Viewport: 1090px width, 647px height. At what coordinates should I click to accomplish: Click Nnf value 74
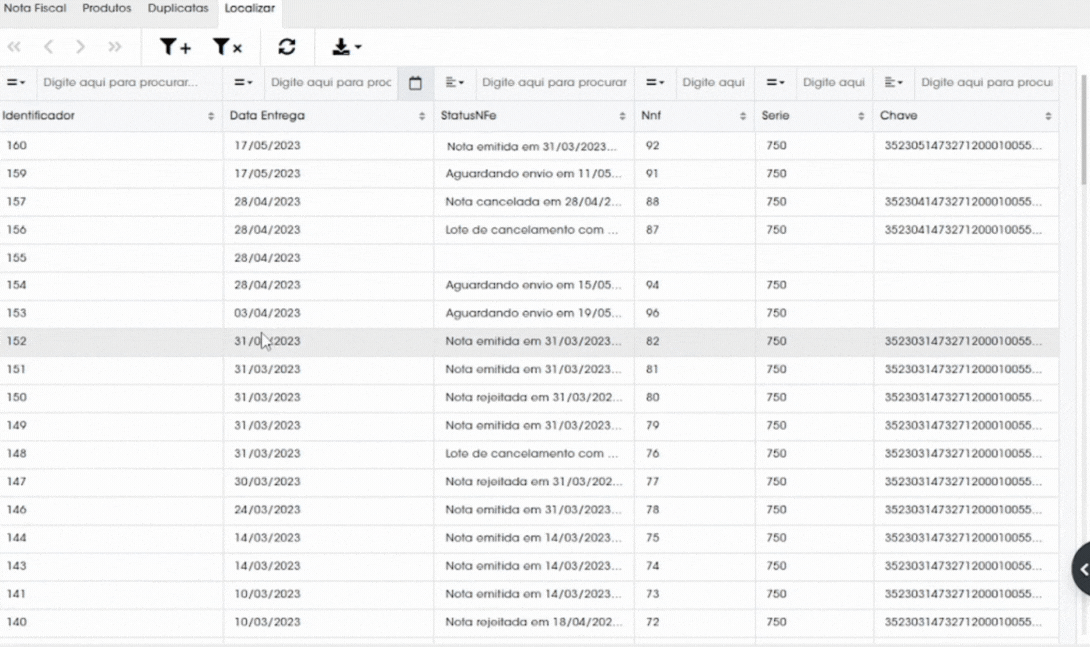point(652,566)
